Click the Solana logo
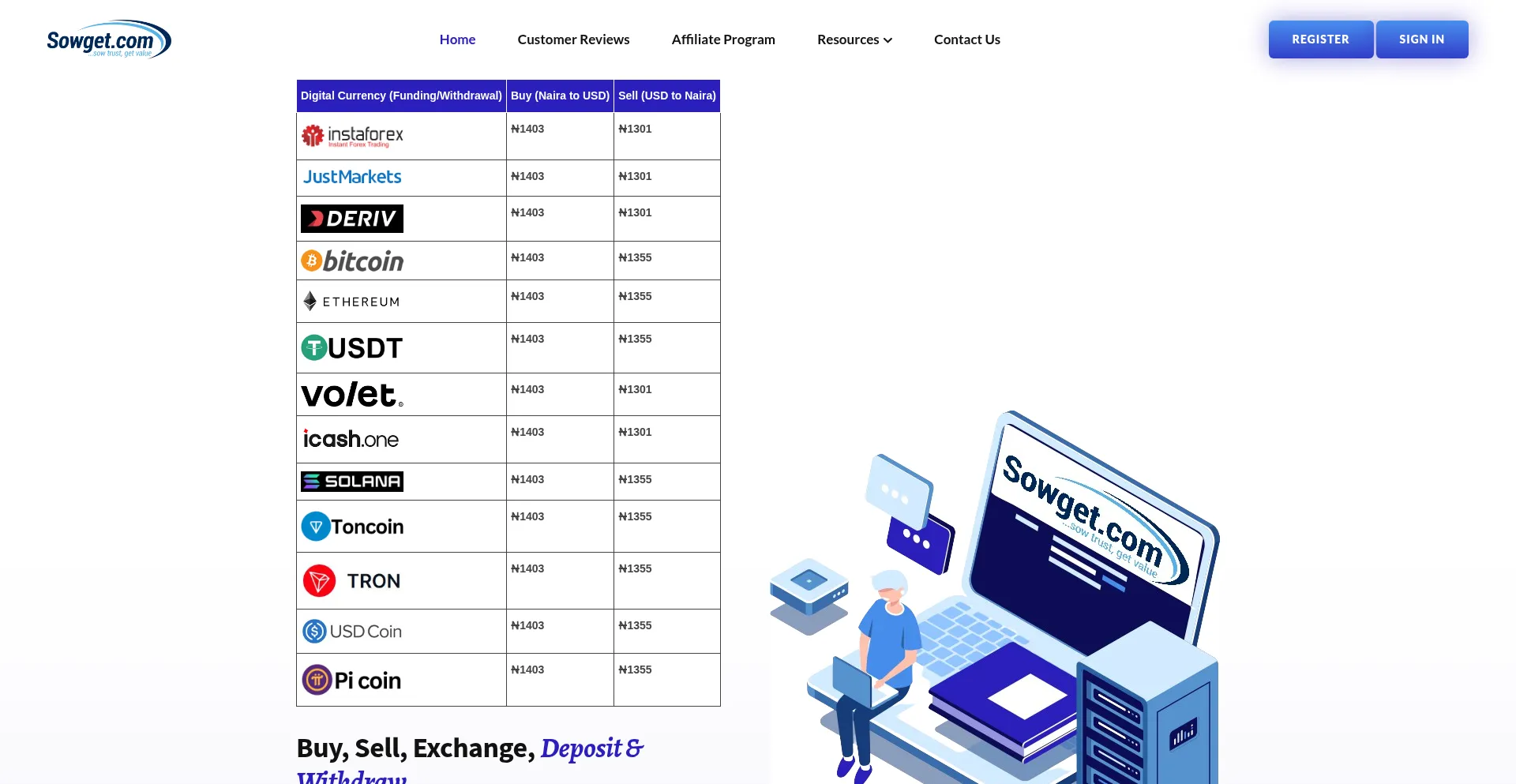Screen dimensions: 1516x784 point(352,482)
